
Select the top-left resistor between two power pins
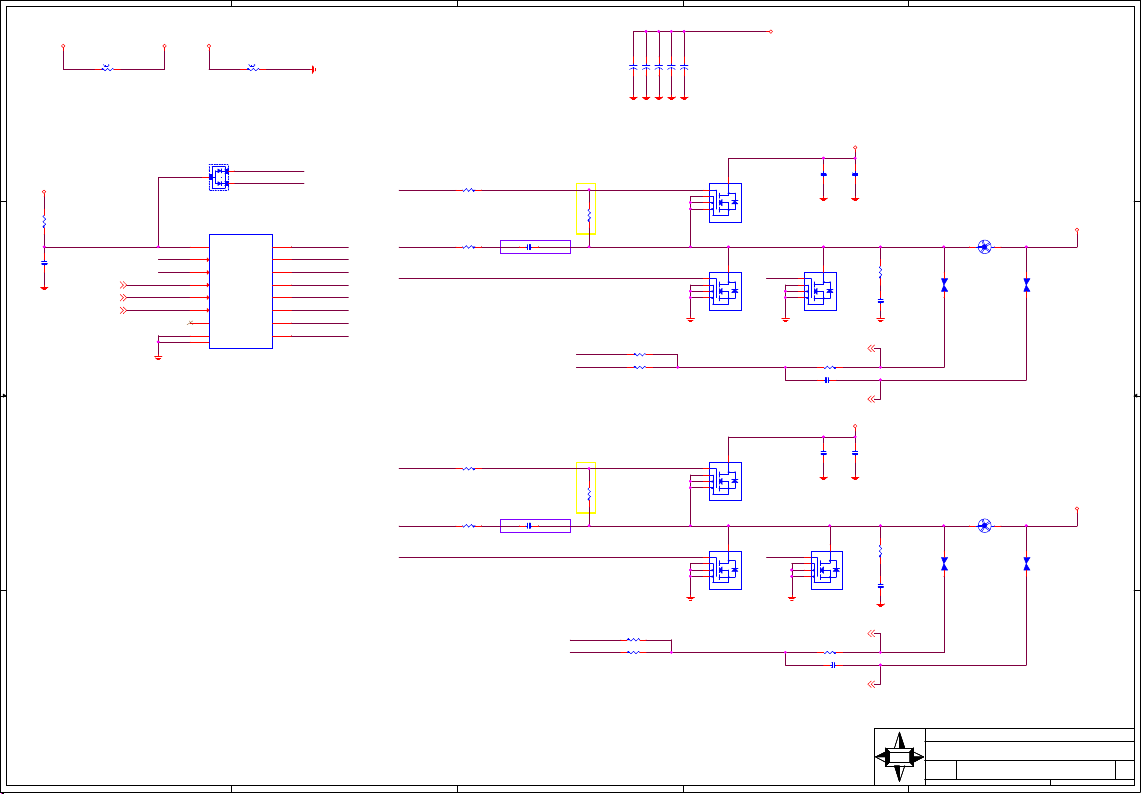coord(107,68)
